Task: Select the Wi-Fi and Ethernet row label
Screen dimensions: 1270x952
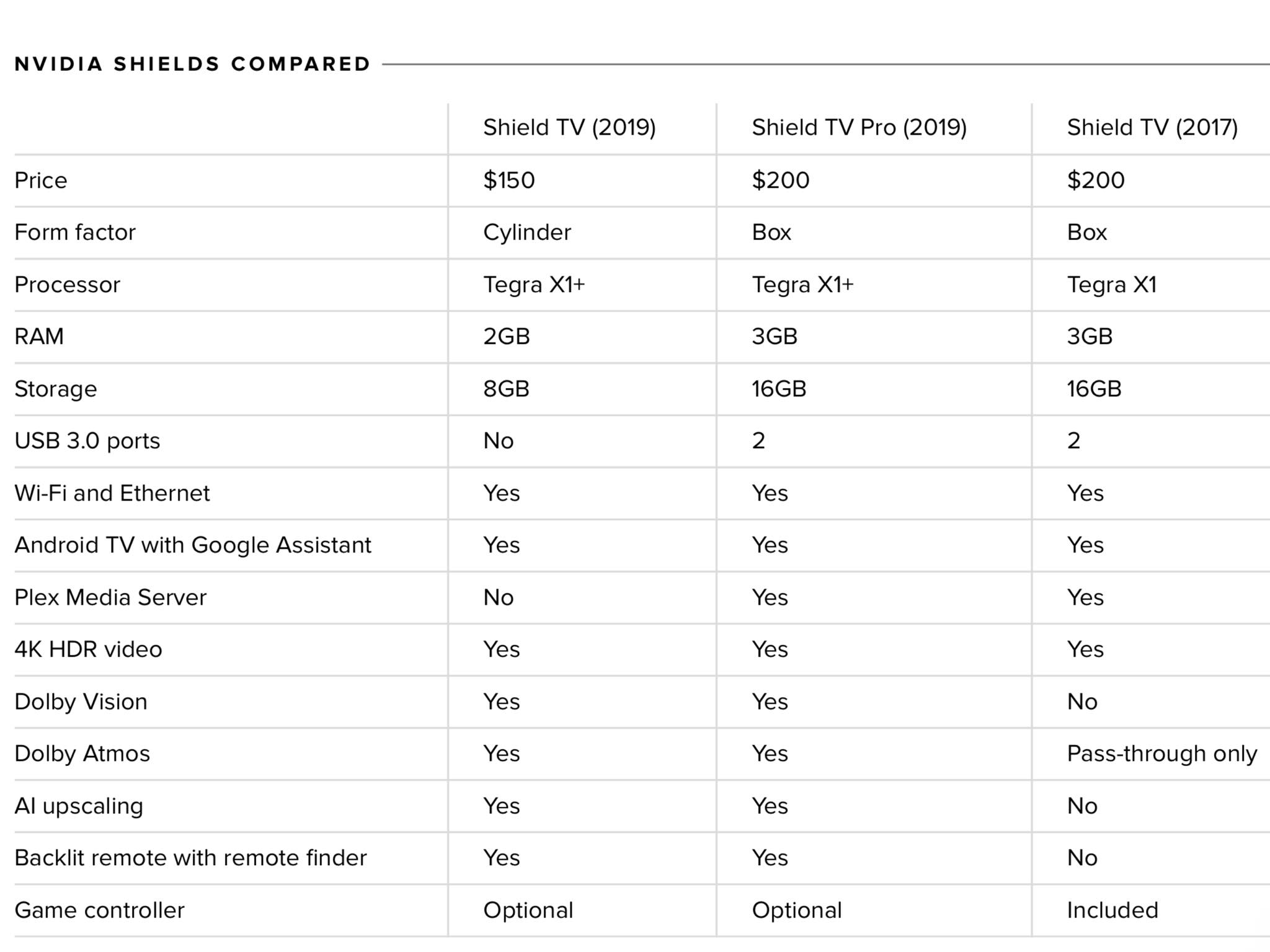Action: coord(112,493)
